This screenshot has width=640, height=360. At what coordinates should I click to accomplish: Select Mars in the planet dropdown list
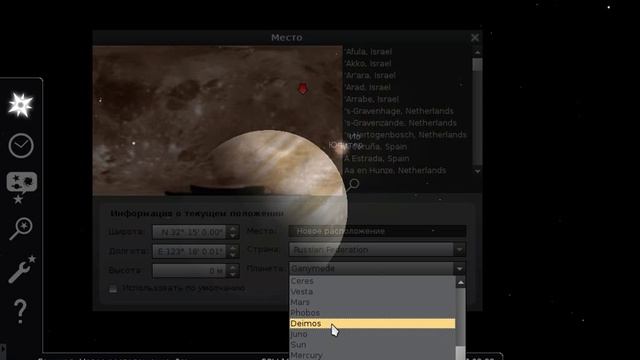coord(372,302)
